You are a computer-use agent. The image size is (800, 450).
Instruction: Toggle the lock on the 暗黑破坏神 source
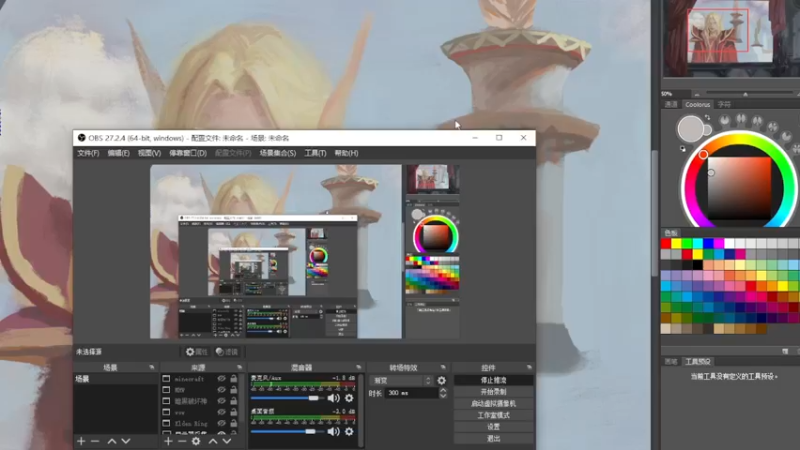pos(234,401)
